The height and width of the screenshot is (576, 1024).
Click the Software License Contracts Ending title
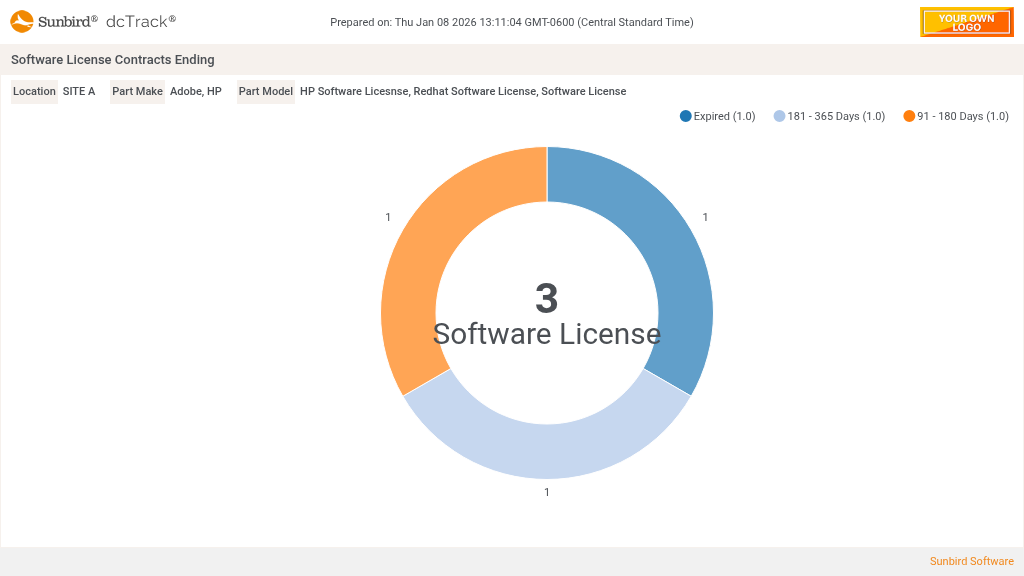coord(112,60)
